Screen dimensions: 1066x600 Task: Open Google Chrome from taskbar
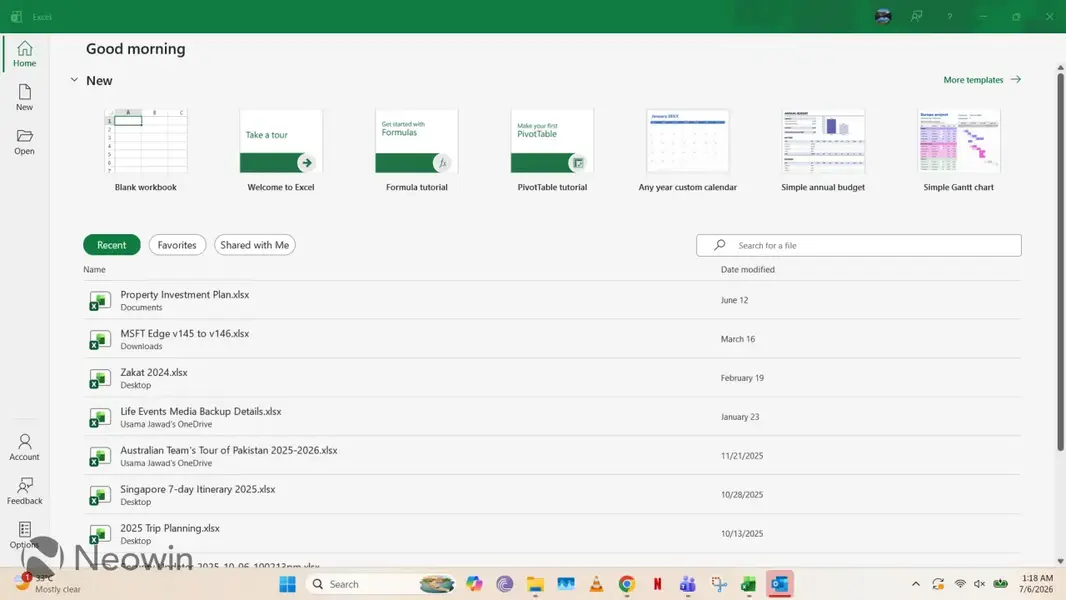coord(627,584)
